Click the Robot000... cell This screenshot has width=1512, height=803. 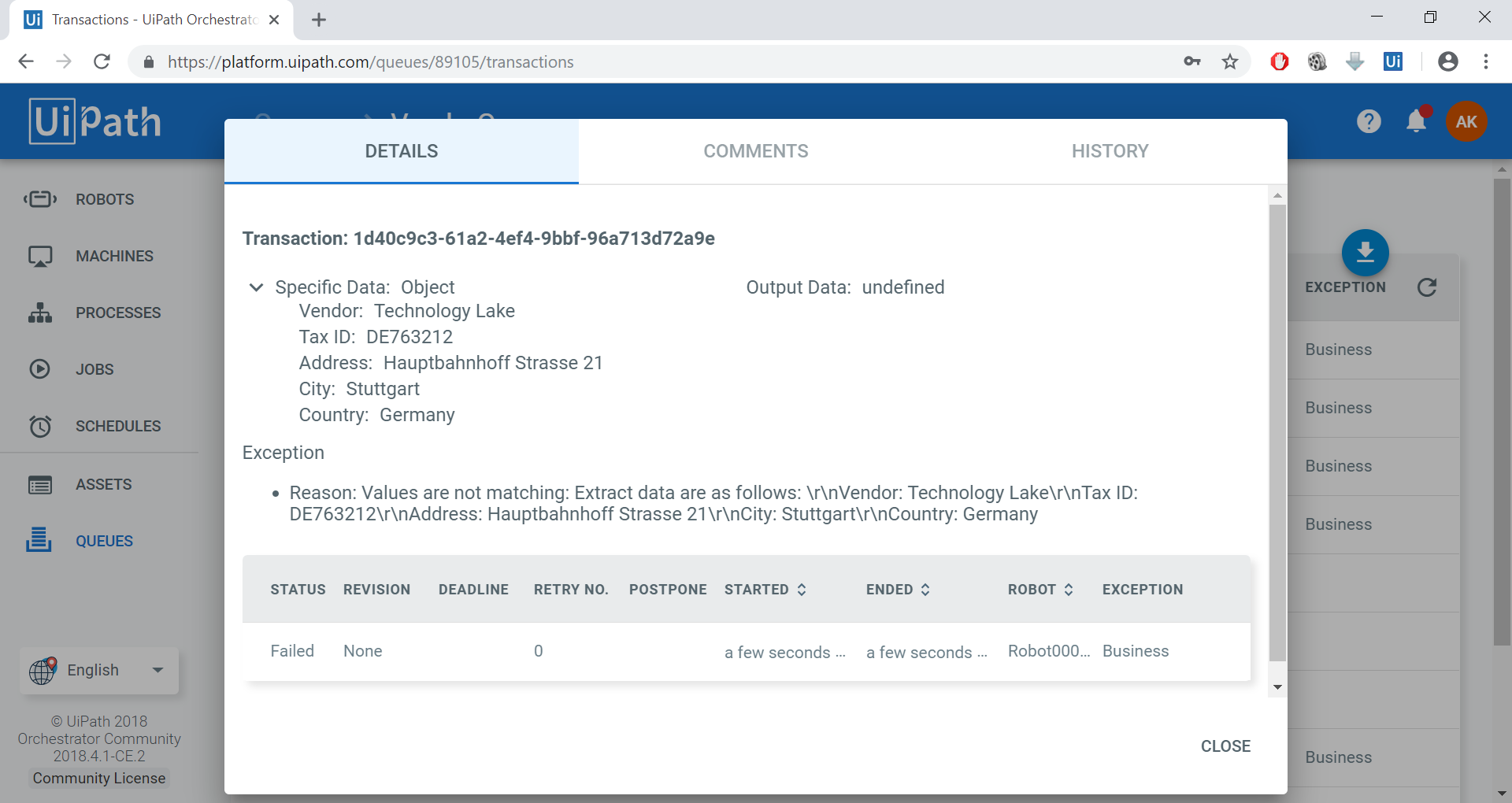pos(1049,651)
